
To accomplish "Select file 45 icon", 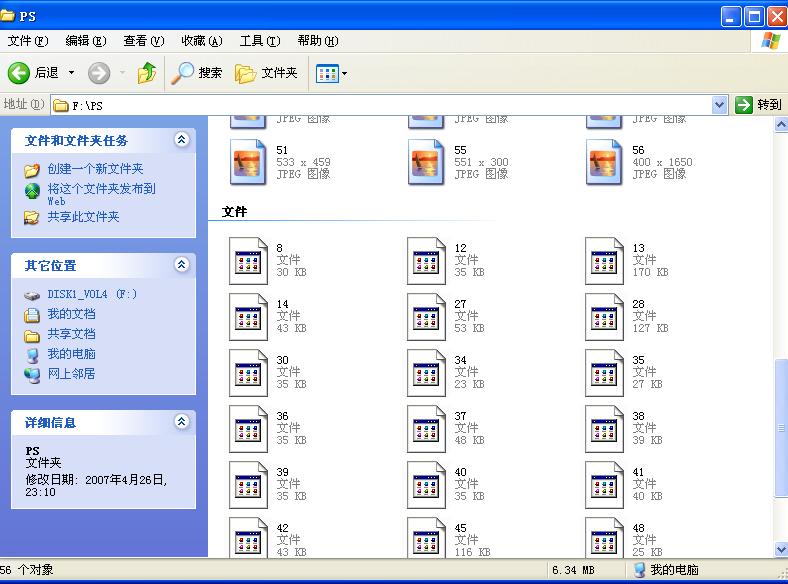I will [x=426, y=537].
